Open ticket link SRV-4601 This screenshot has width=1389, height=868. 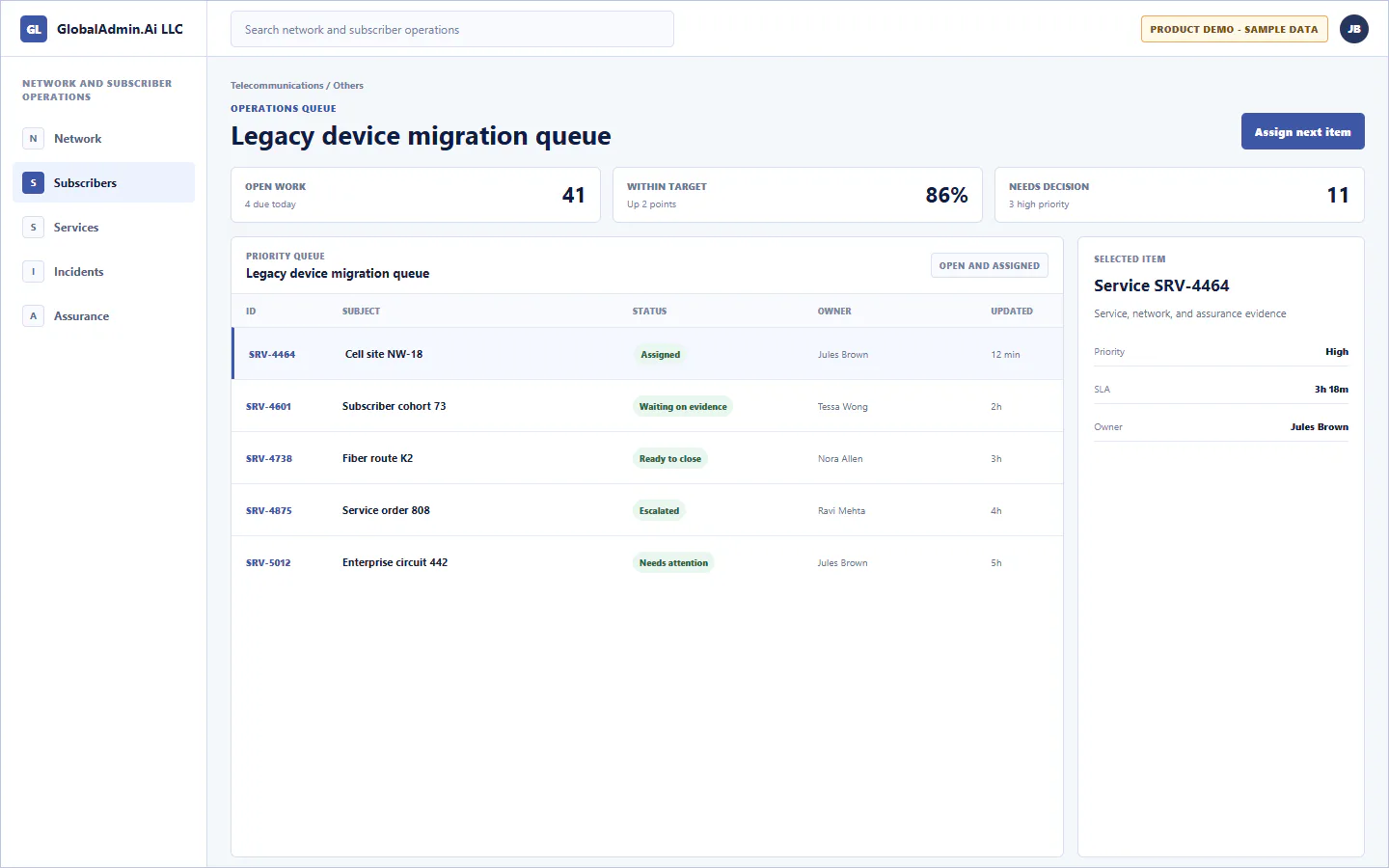tap(268, 407)
